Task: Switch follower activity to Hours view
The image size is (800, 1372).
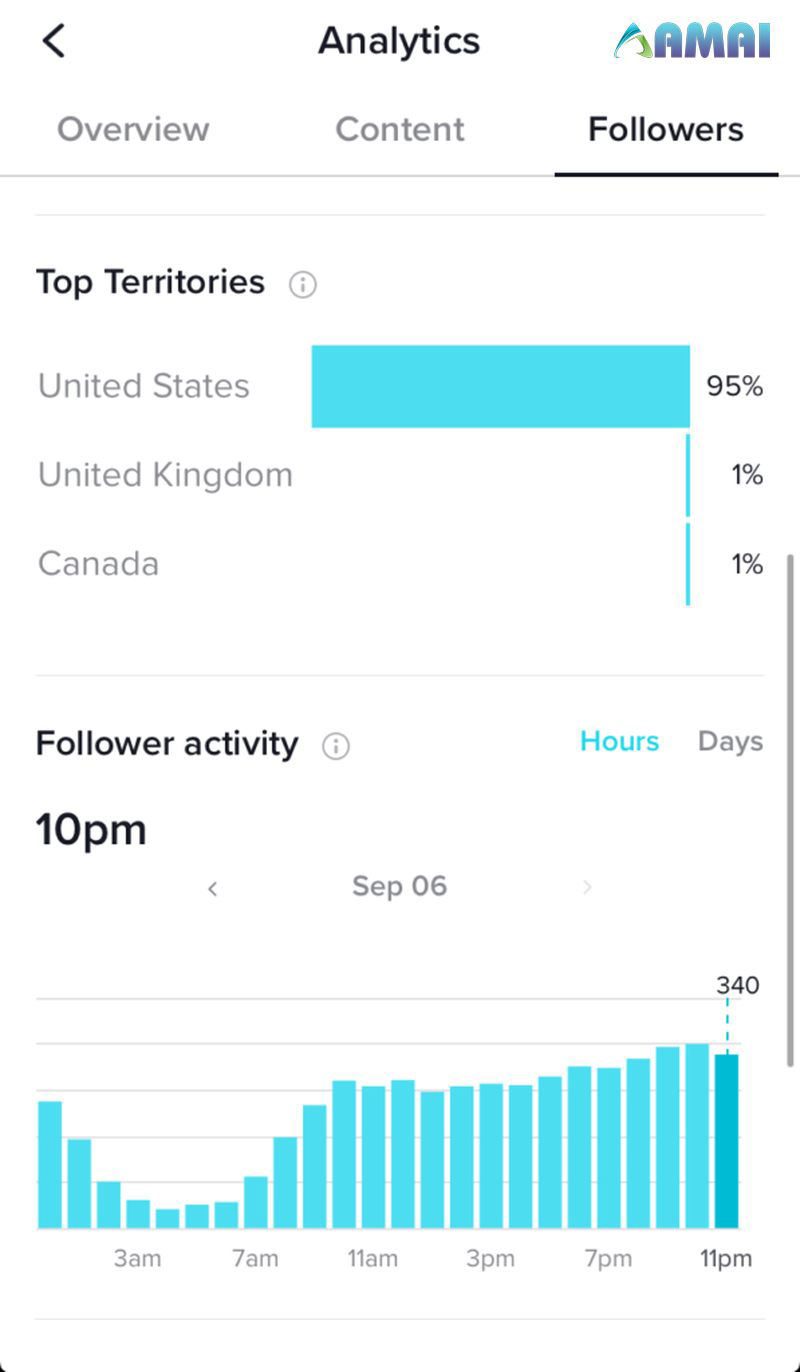Action: (620, 742)
